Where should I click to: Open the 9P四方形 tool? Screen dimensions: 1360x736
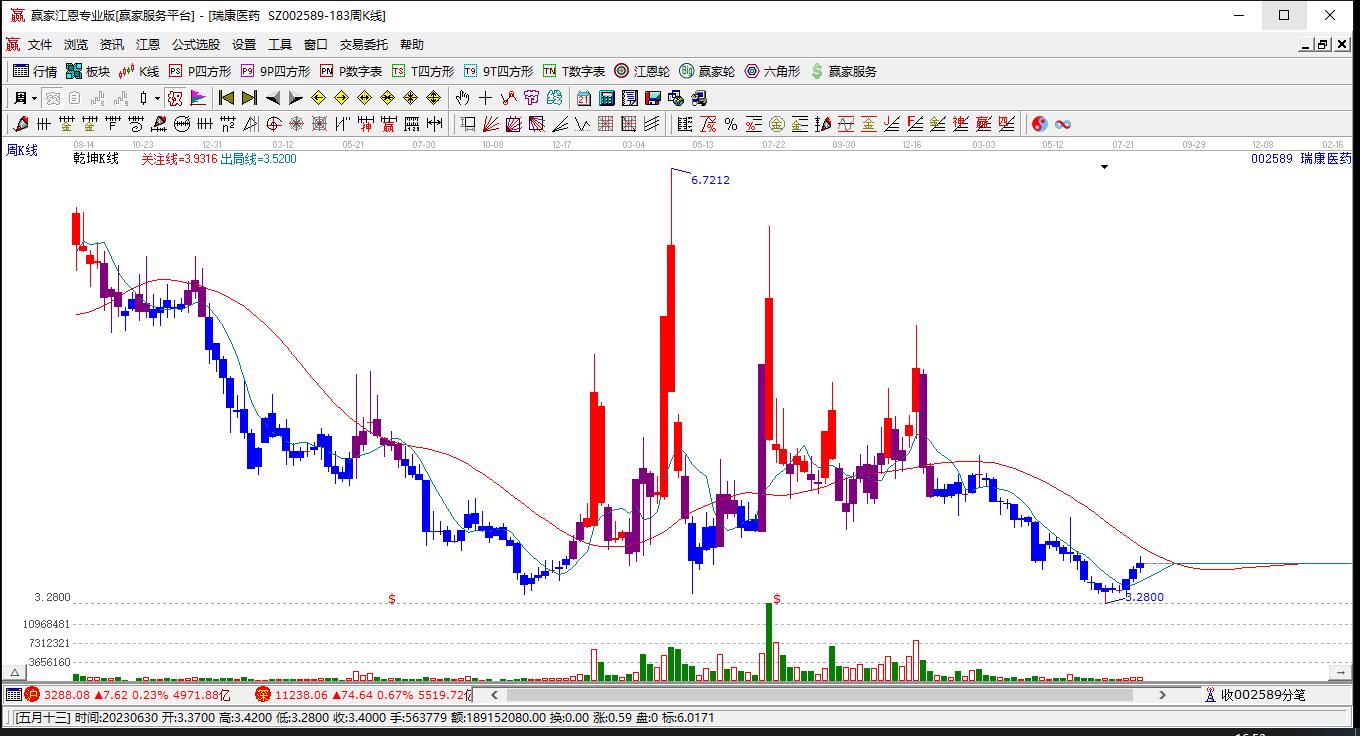(275, 71)
